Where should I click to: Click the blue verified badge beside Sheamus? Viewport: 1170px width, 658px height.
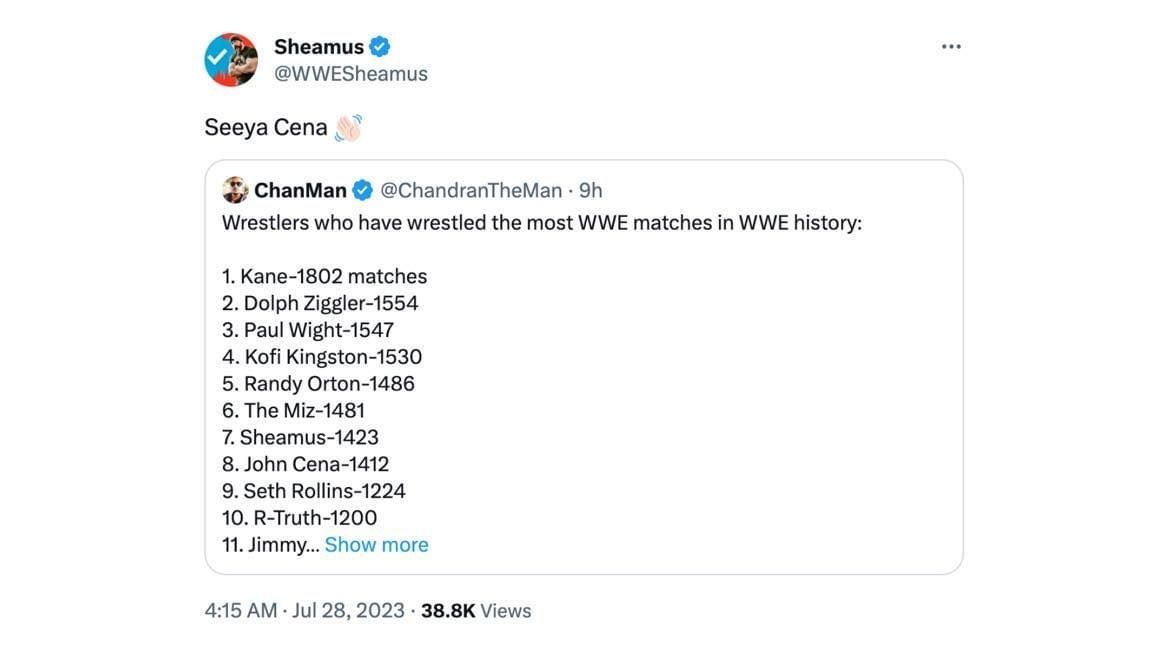point(380,46)
